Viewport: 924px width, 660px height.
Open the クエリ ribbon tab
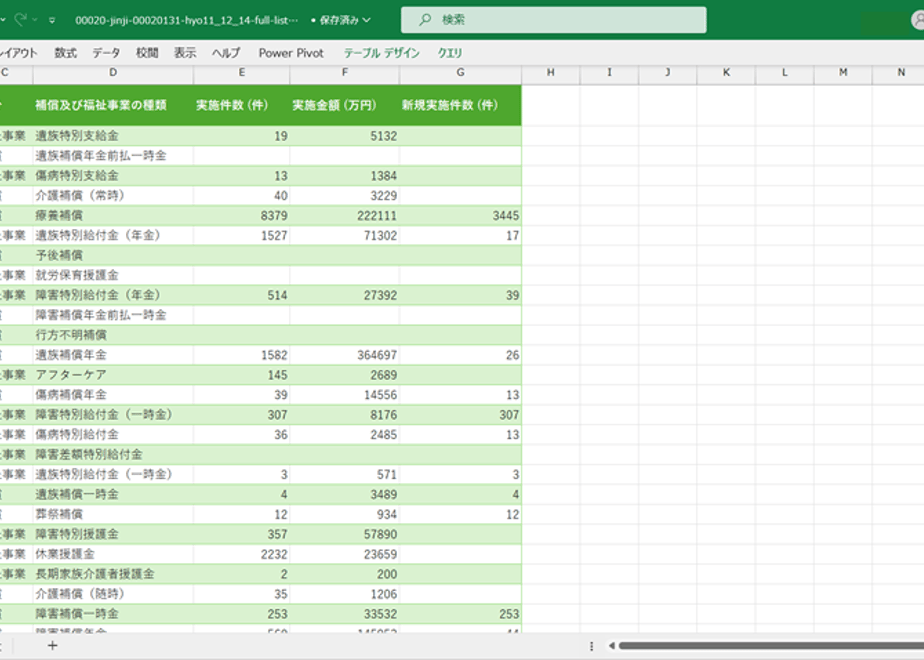point(450,53)
